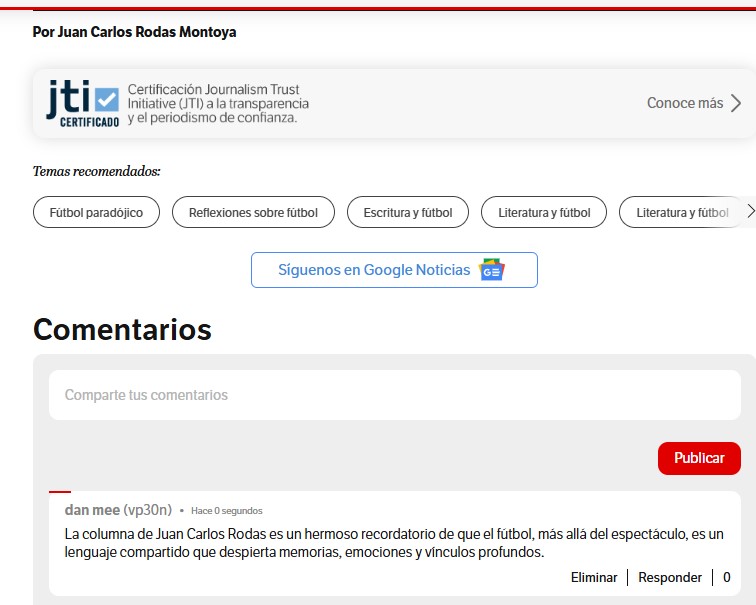Focus the Comparte tus comentarios field
Image resolution: width=756 pixels, height=605 pixels.
(394, 395)
